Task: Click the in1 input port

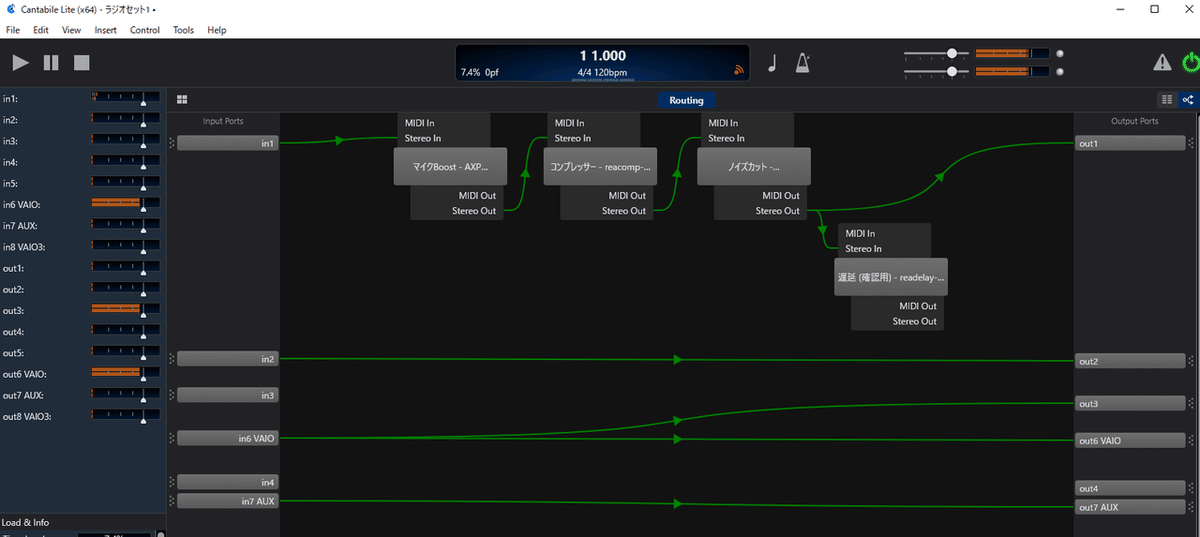Action: tap(228, 144)
